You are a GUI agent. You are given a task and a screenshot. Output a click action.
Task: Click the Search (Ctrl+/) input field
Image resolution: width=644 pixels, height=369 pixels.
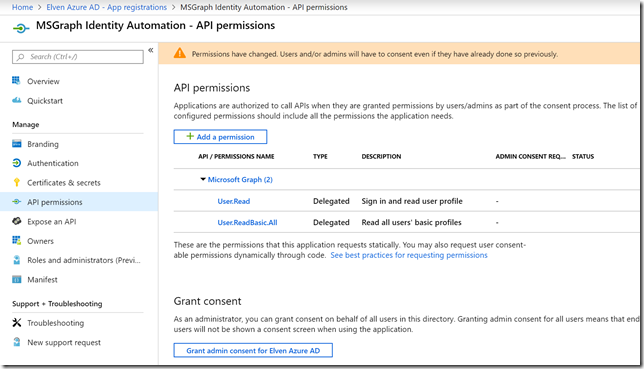[78, 57]
